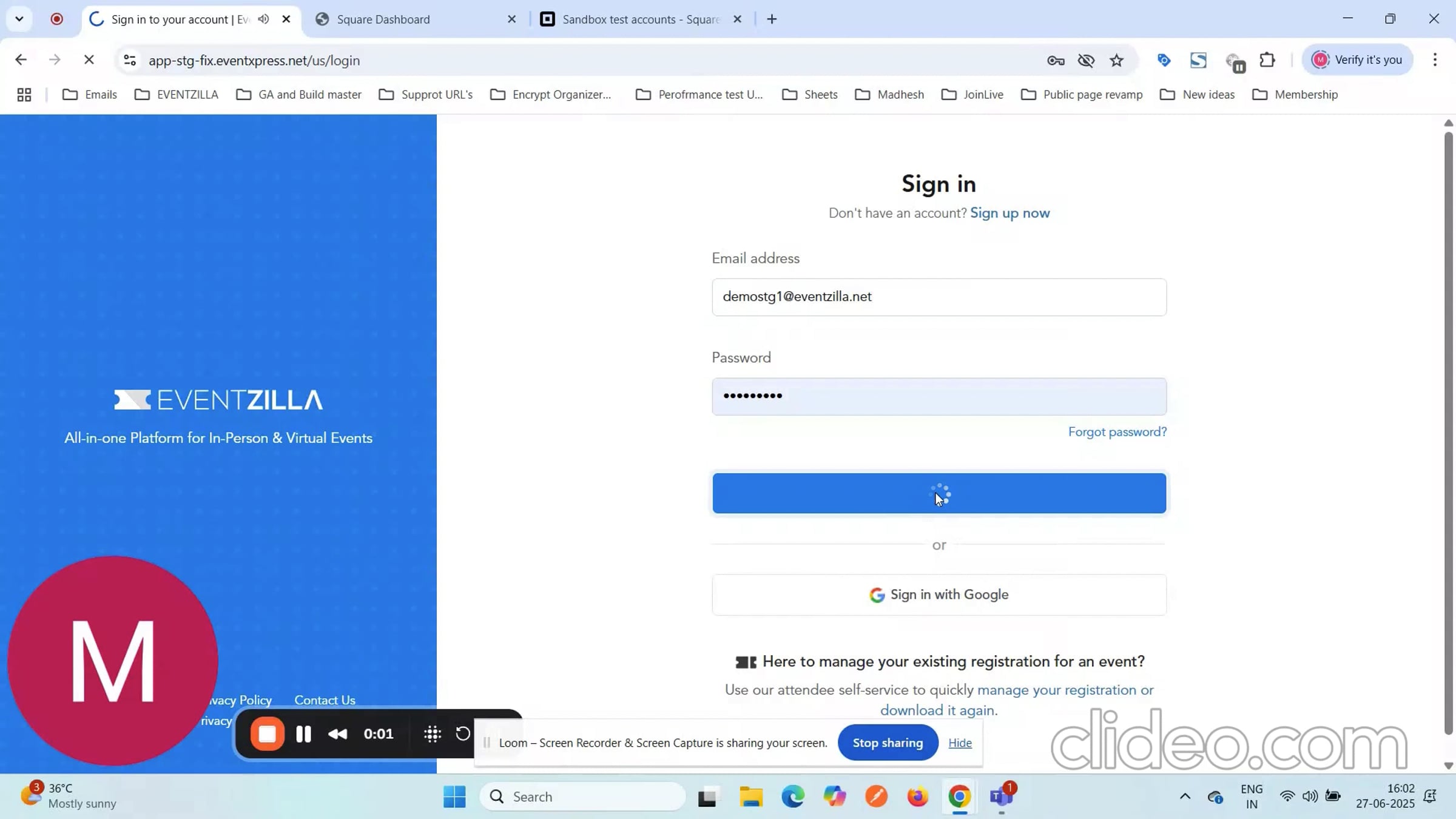The width and height of the screenshot is (1456, 819).
Task: Launch Firefox from the taskbar
Action: point(917,796)
